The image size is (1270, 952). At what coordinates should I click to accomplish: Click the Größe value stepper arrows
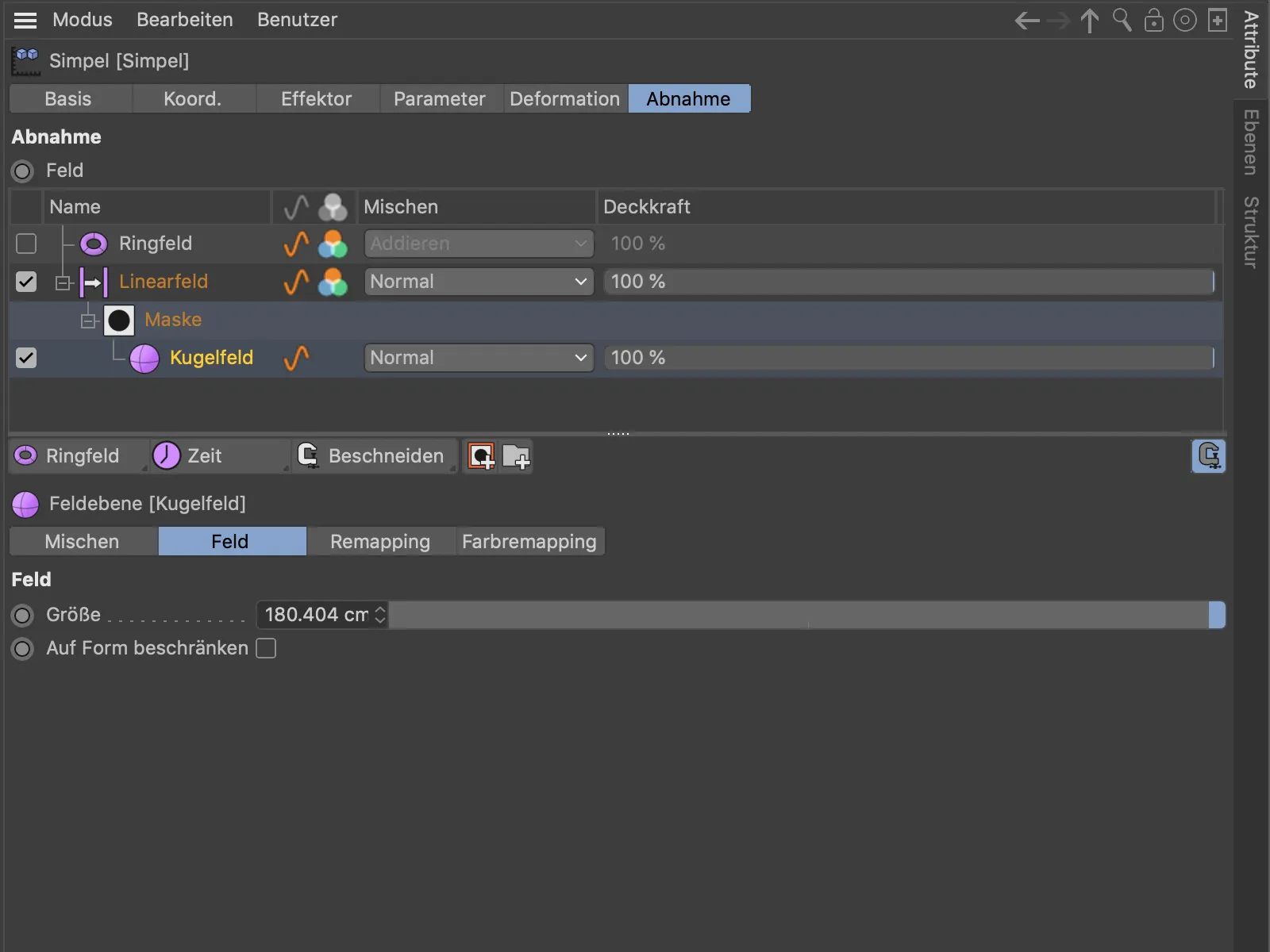(x=380, y=614)
